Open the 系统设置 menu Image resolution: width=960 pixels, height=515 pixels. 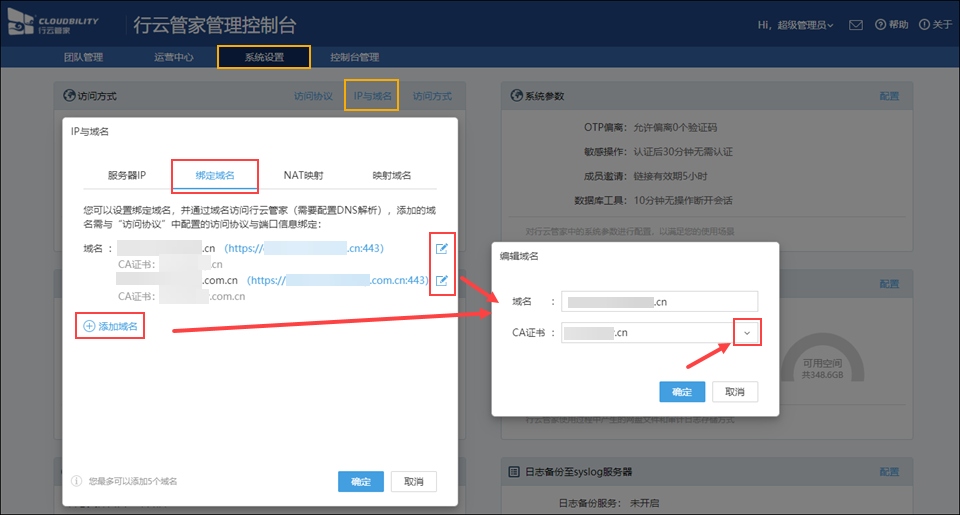pos(264,57)
